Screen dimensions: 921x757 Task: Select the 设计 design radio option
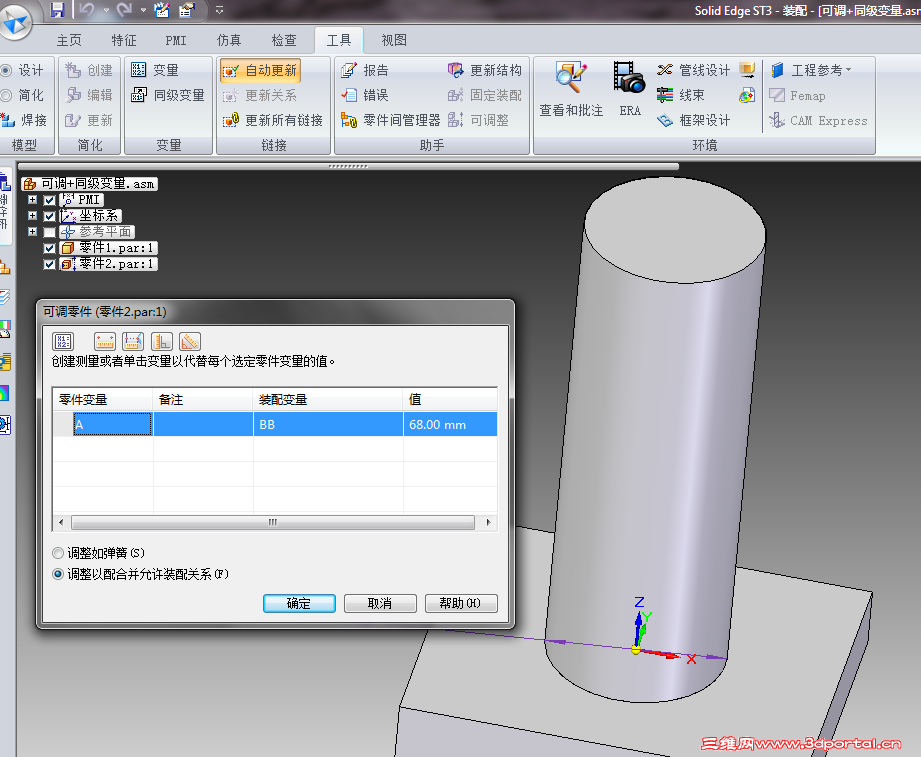click(x=6, y=70)
